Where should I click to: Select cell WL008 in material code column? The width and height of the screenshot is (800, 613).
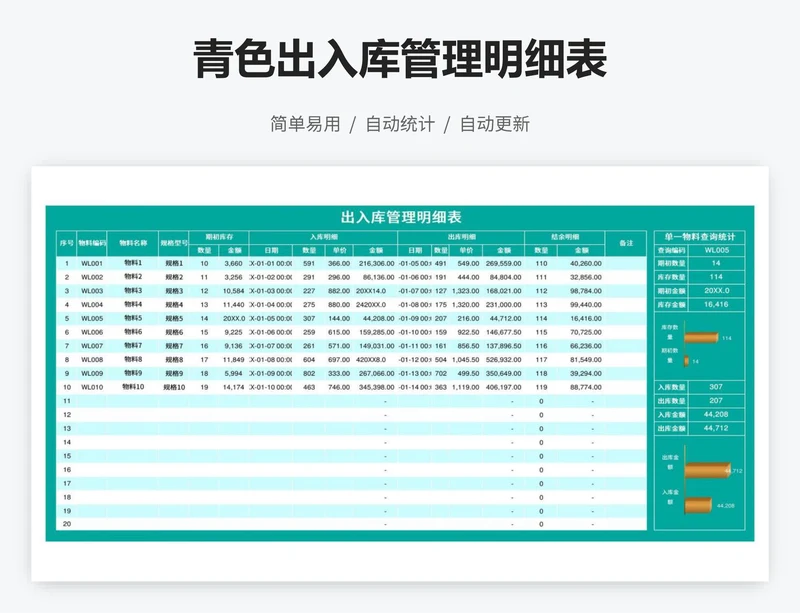92,360
